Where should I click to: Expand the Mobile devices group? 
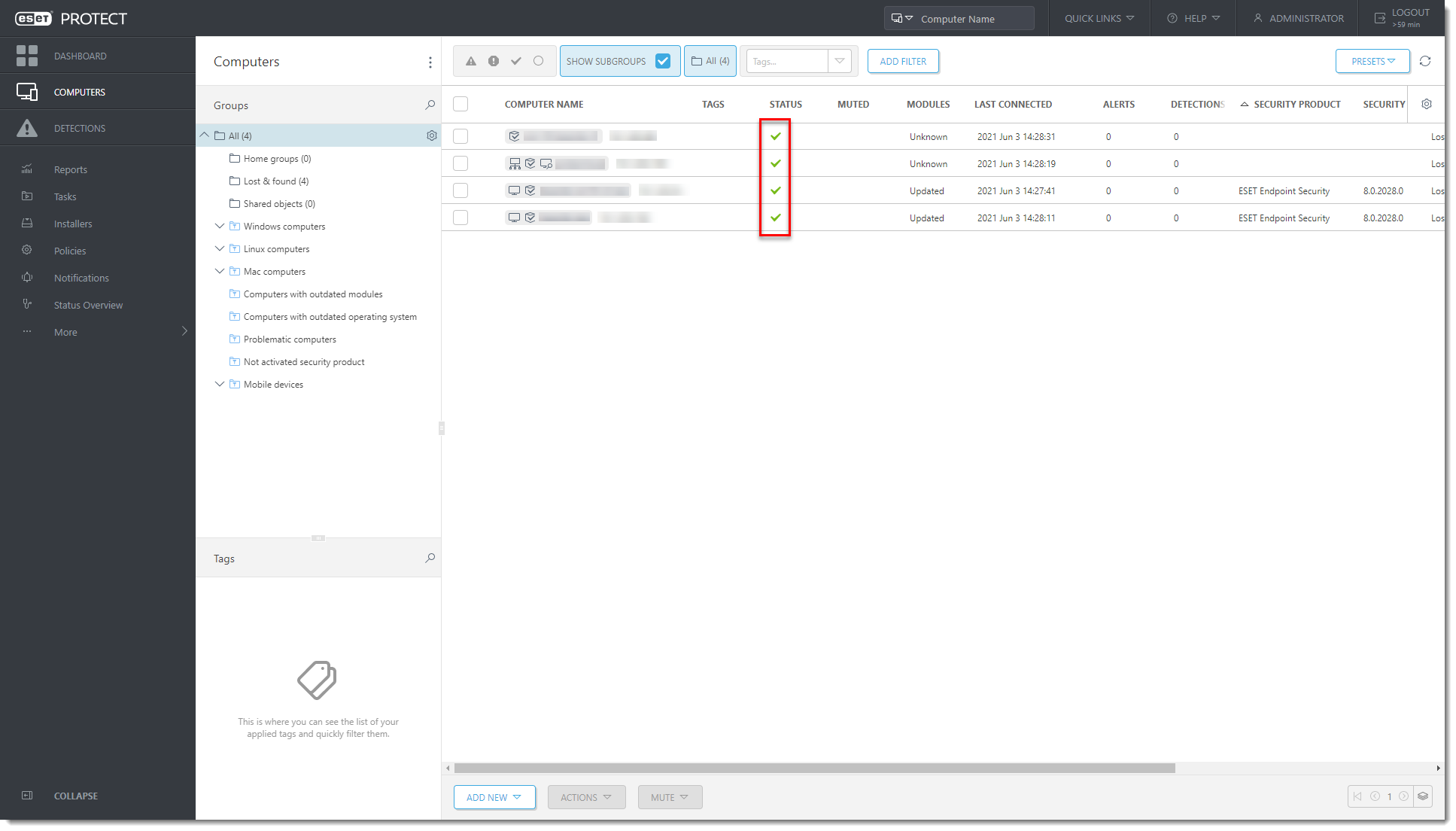[219, 384]
